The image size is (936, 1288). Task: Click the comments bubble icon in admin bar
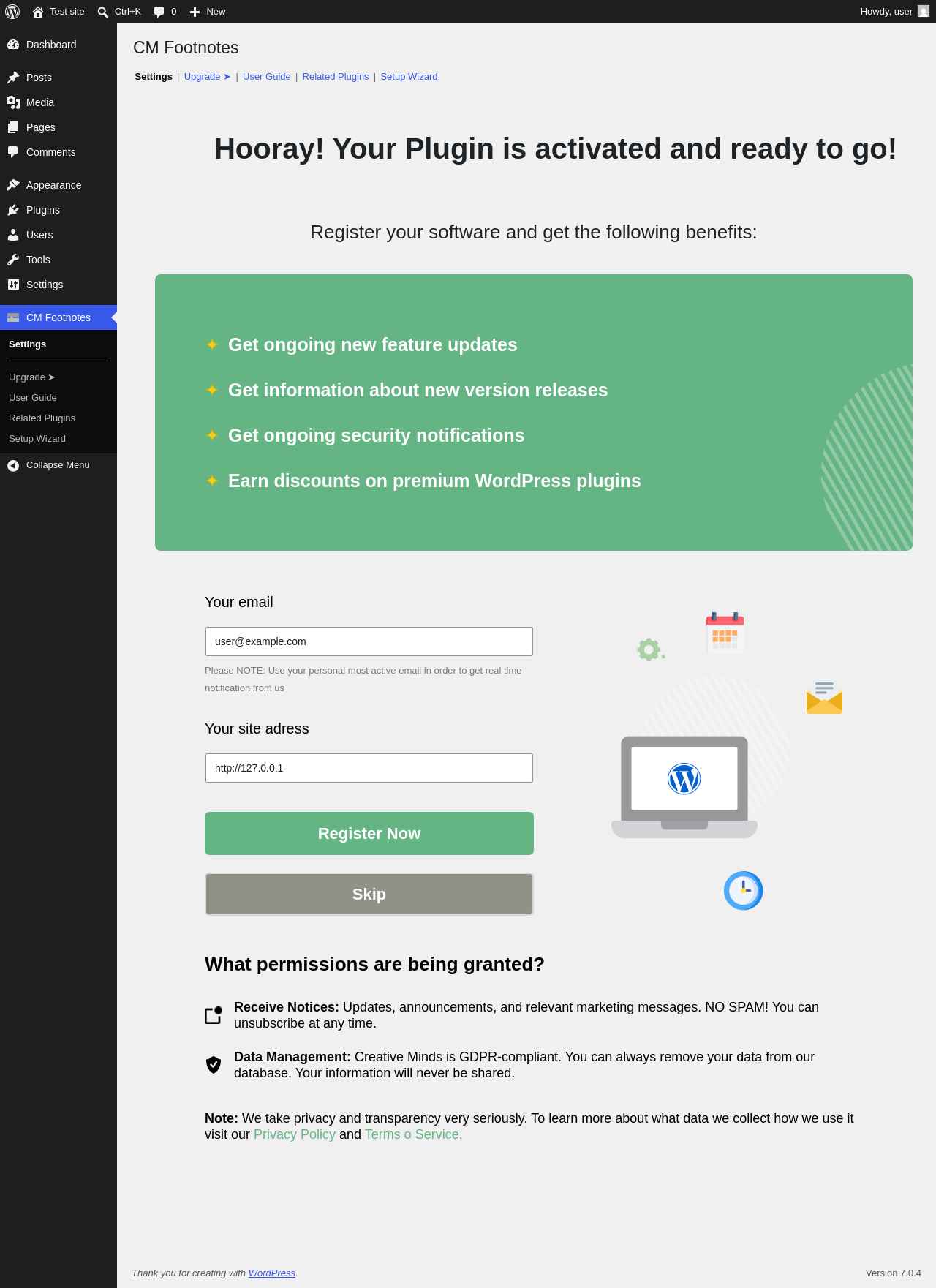159,12
